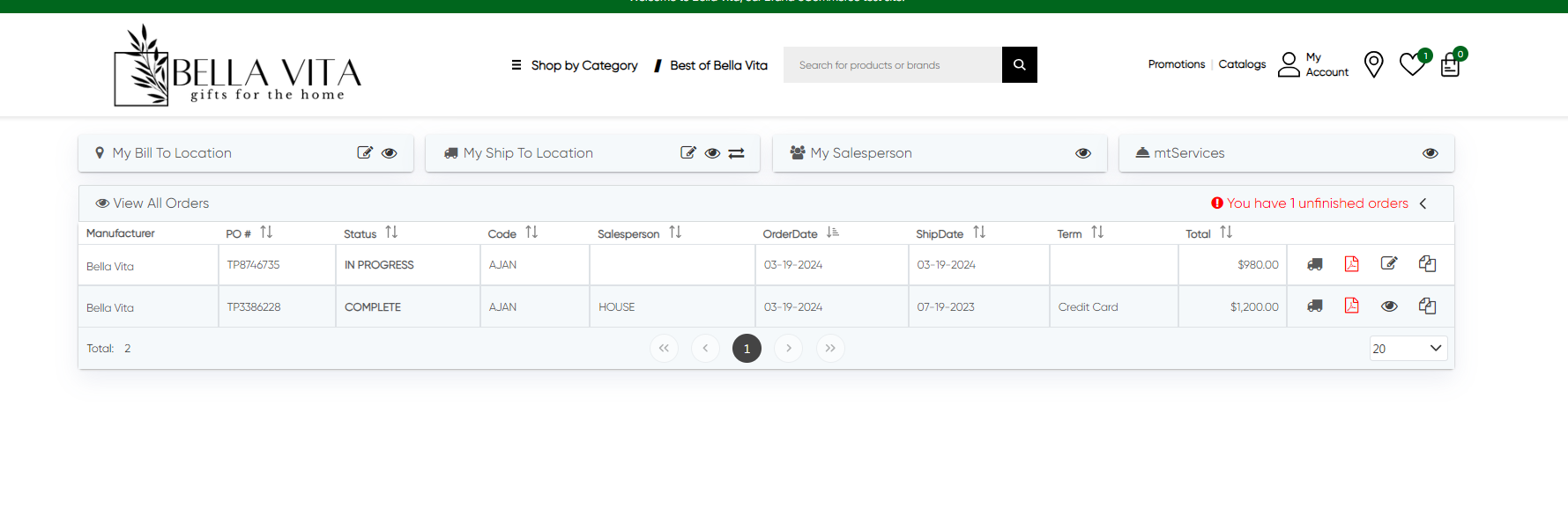Edit My Ship To Location
Viewport: 1568px width, 509px height.
(x=688, y=152)
